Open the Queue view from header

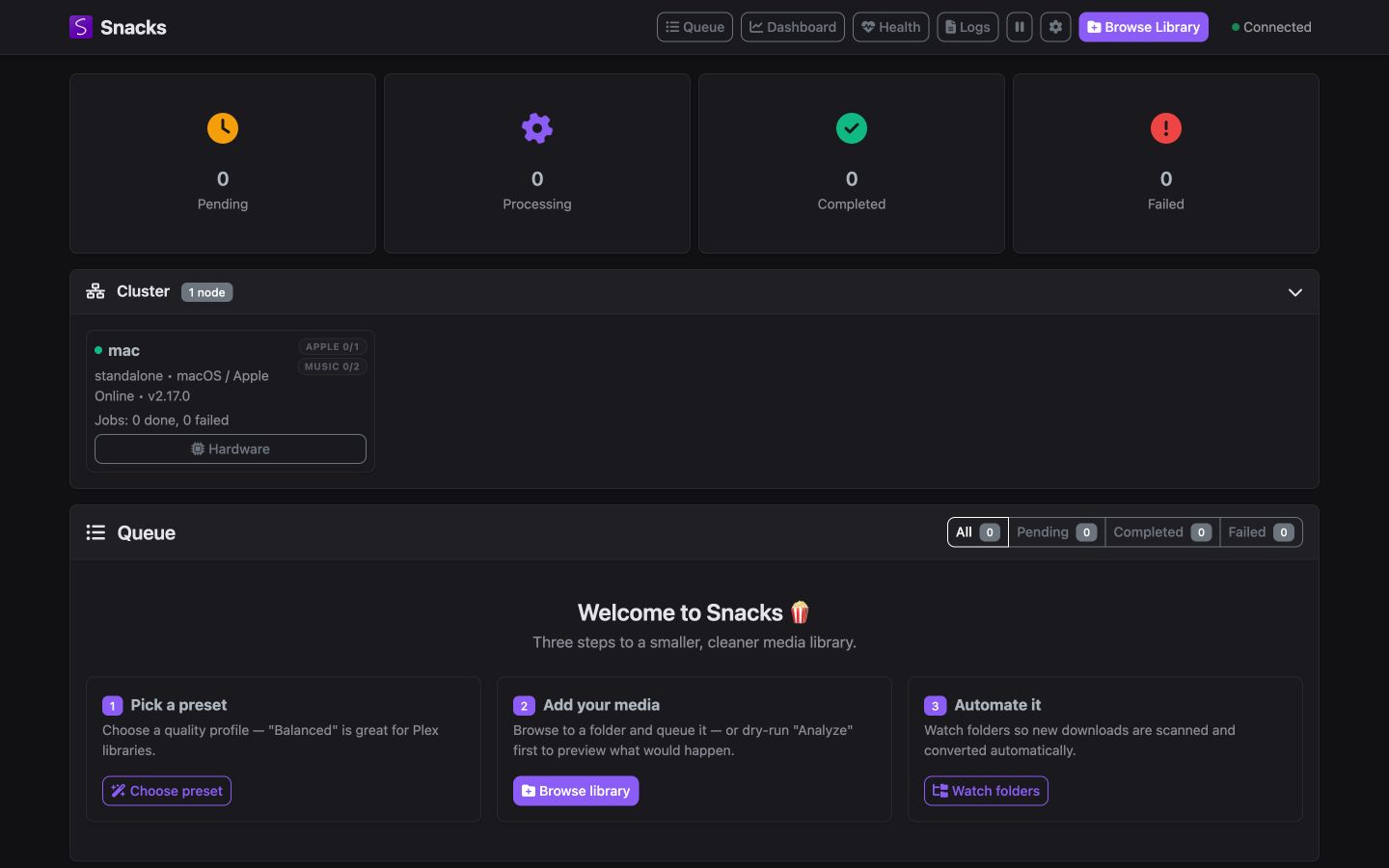[694, 27]
